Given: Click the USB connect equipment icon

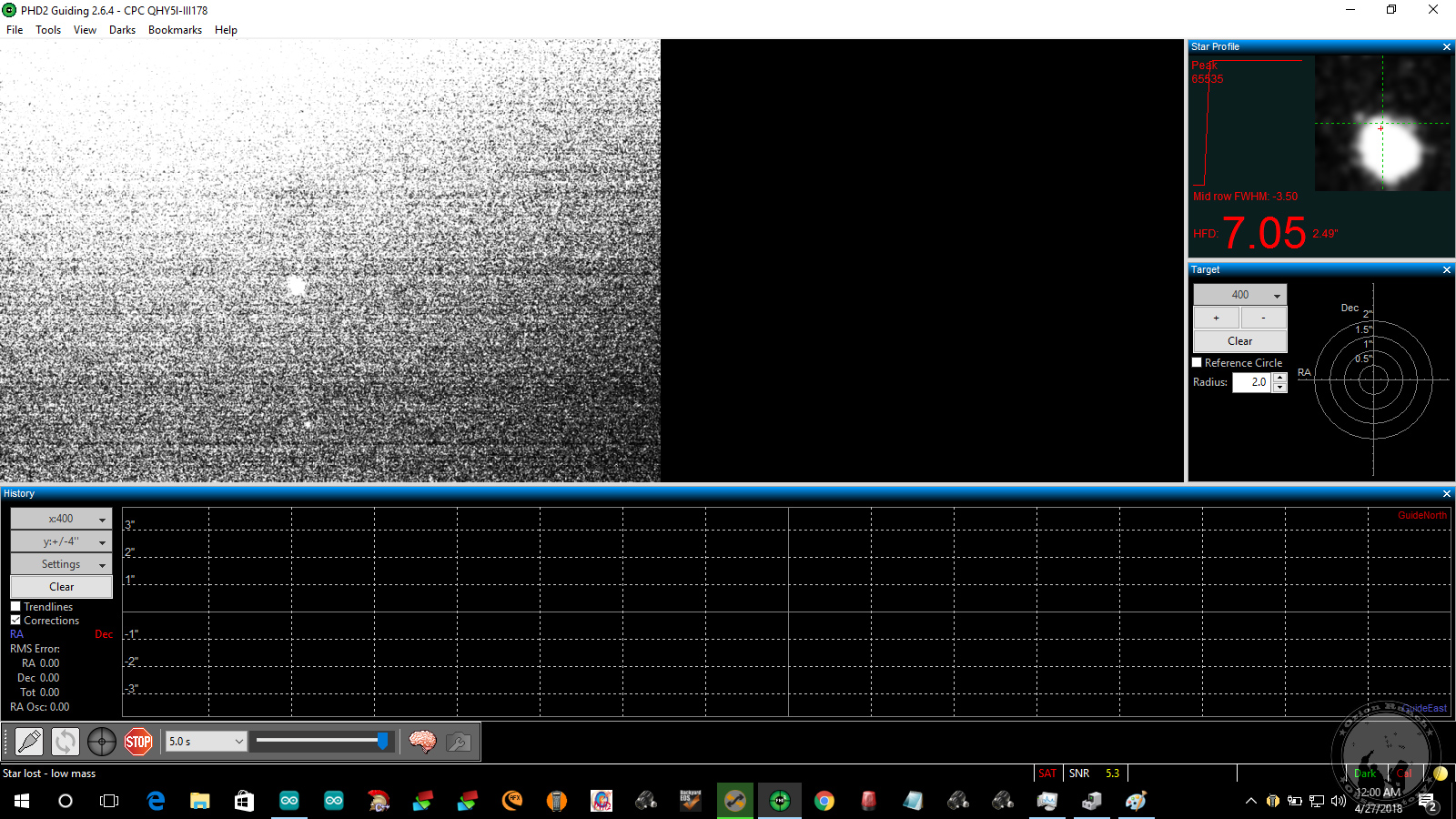Looking at the screenshot, I should point(29,742).
